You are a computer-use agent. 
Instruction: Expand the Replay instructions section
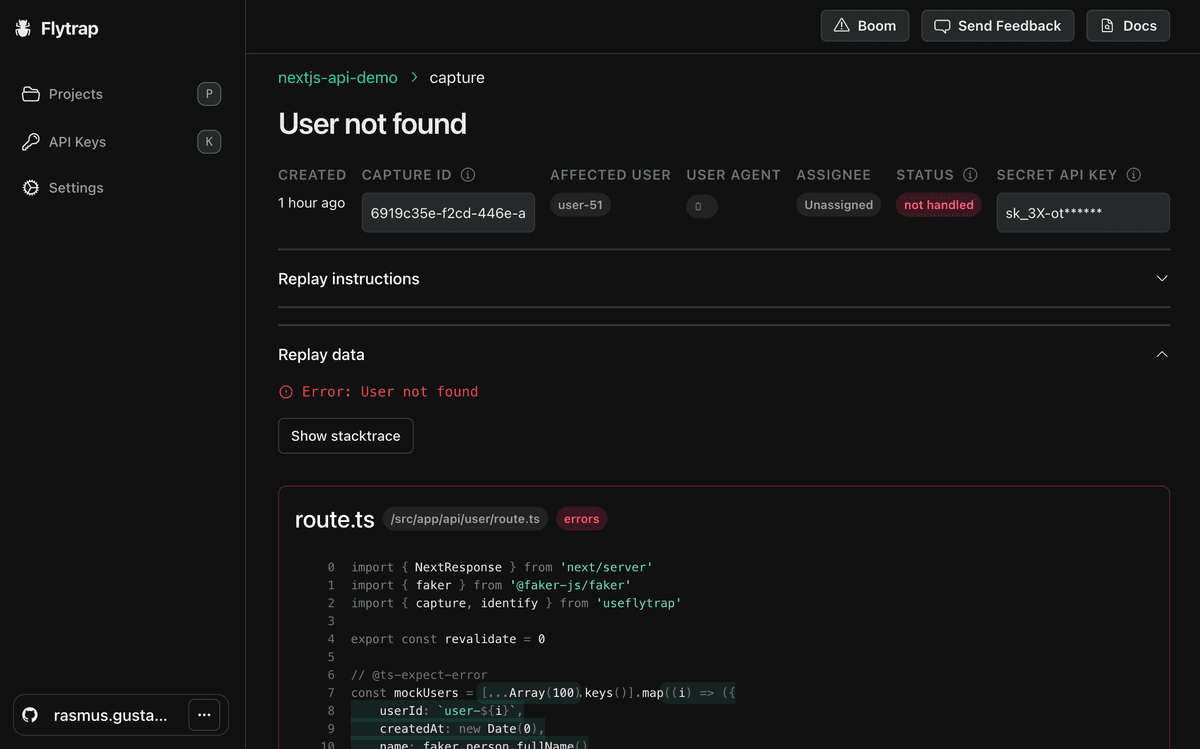(x=1161, y=279)
